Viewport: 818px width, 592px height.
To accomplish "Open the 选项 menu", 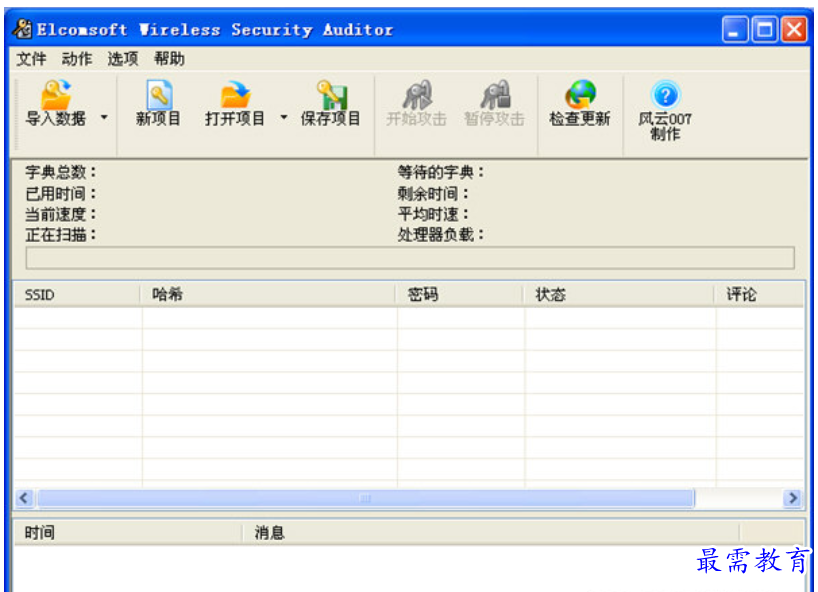I will [x=123, y=59].
